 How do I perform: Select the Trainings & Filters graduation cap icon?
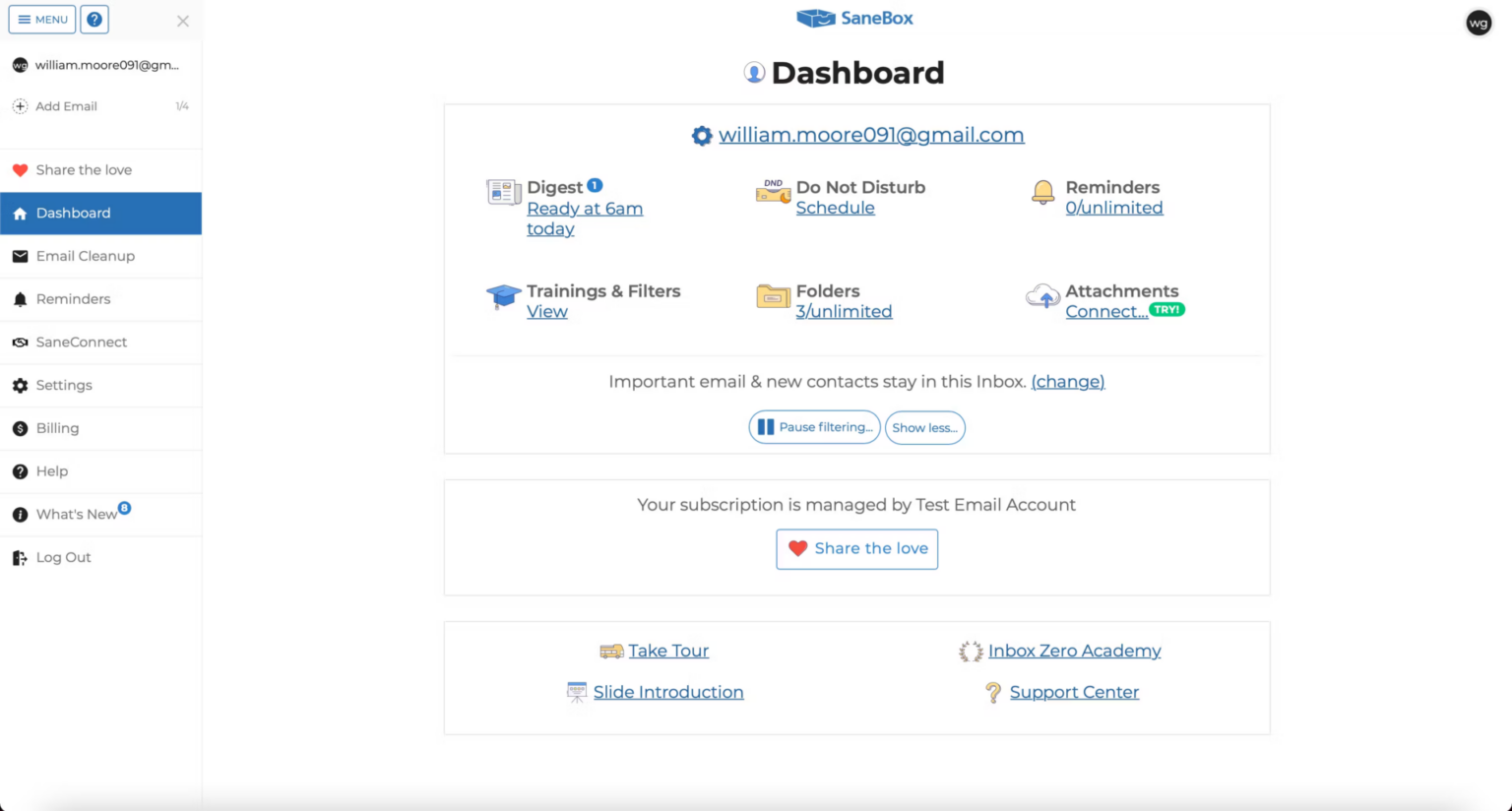(503, 296)
